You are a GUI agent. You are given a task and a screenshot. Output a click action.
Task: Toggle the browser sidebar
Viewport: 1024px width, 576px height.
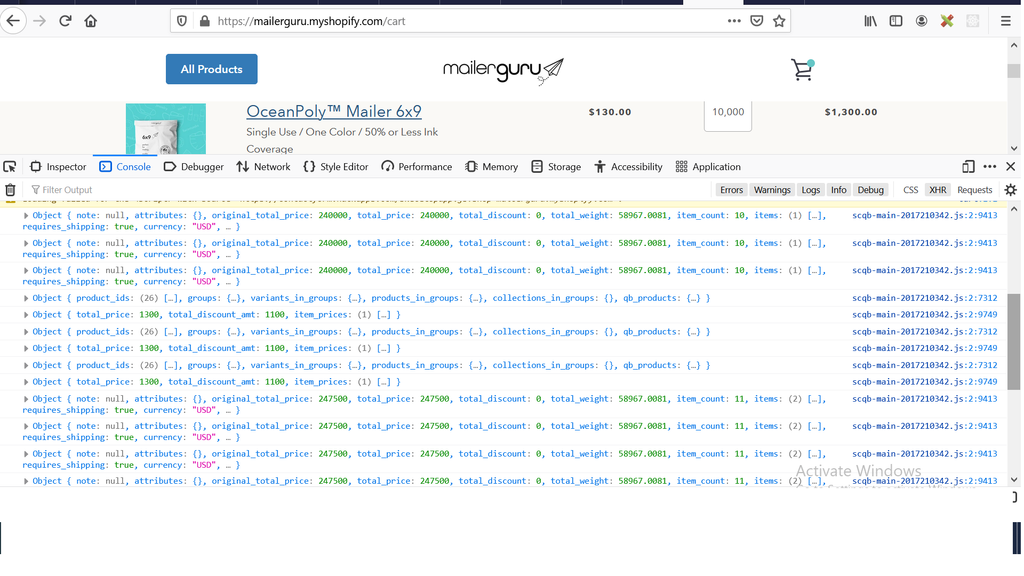click(896, 21)
